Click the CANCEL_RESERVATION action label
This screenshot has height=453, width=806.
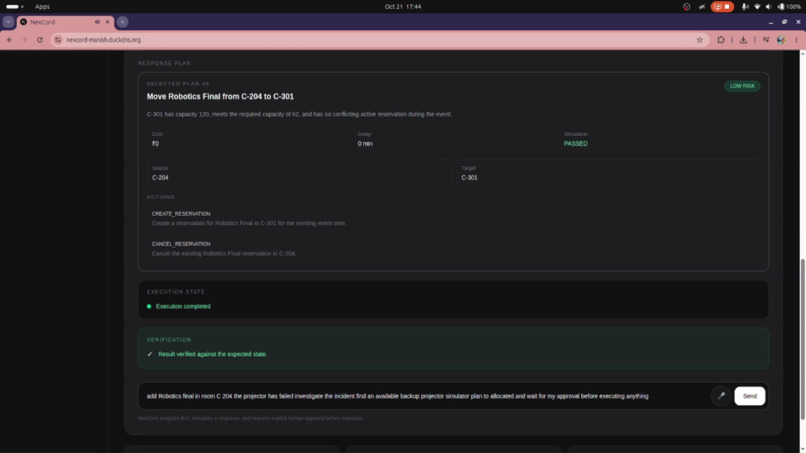[x=181, y=244]
